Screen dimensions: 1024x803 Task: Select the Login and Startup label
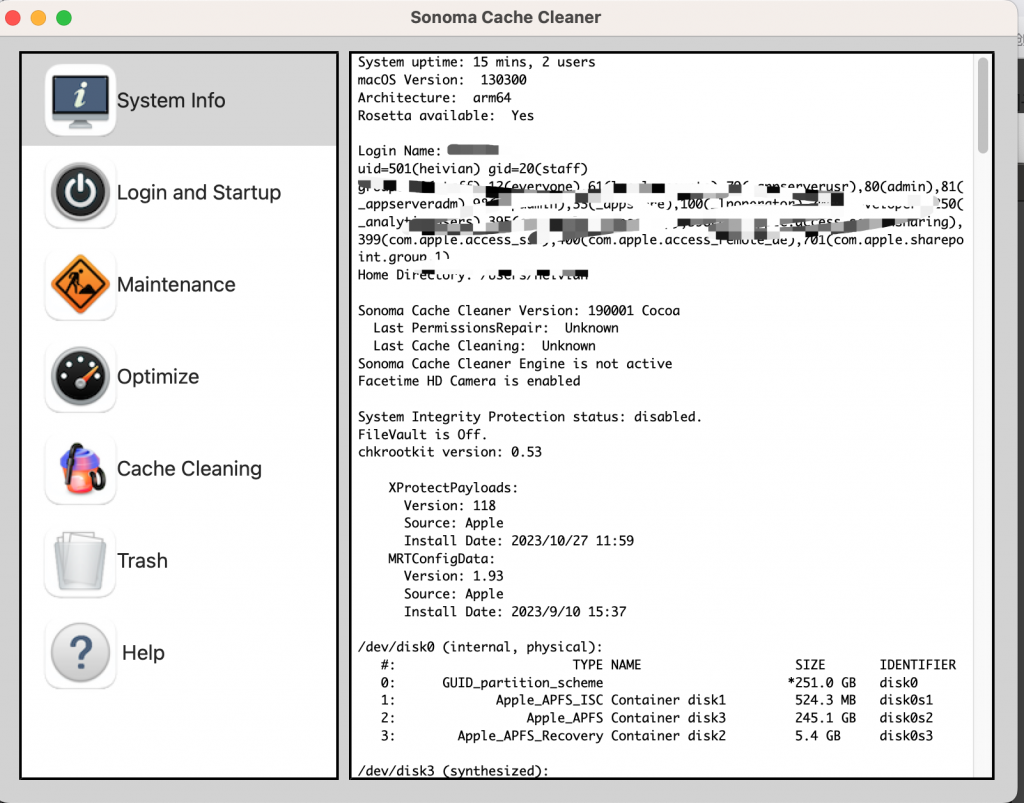[x=198, y=192]
